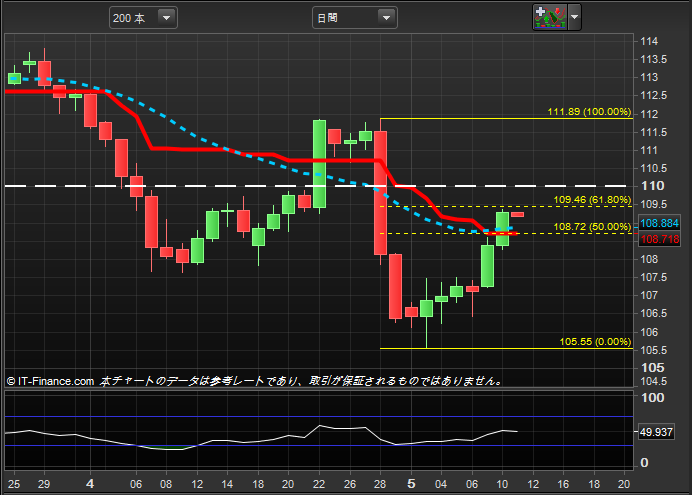Viewport: 692px width, 495px height.
Task: Click the 108.72 (50.00%) Fibonacci label
Action: pos(592,227)
